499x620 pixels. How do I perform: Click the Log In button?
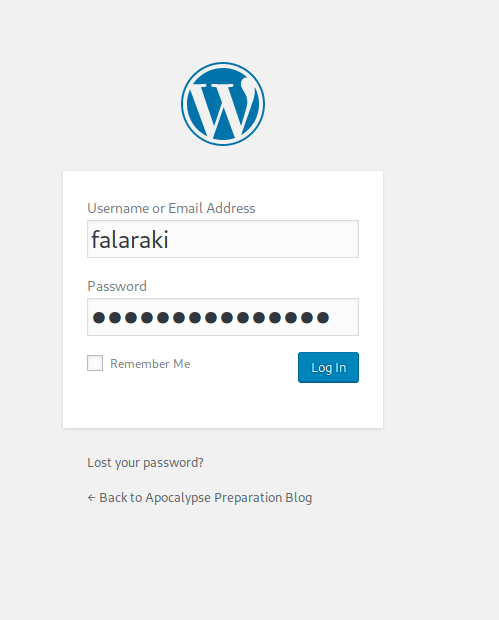pos(328,367)
